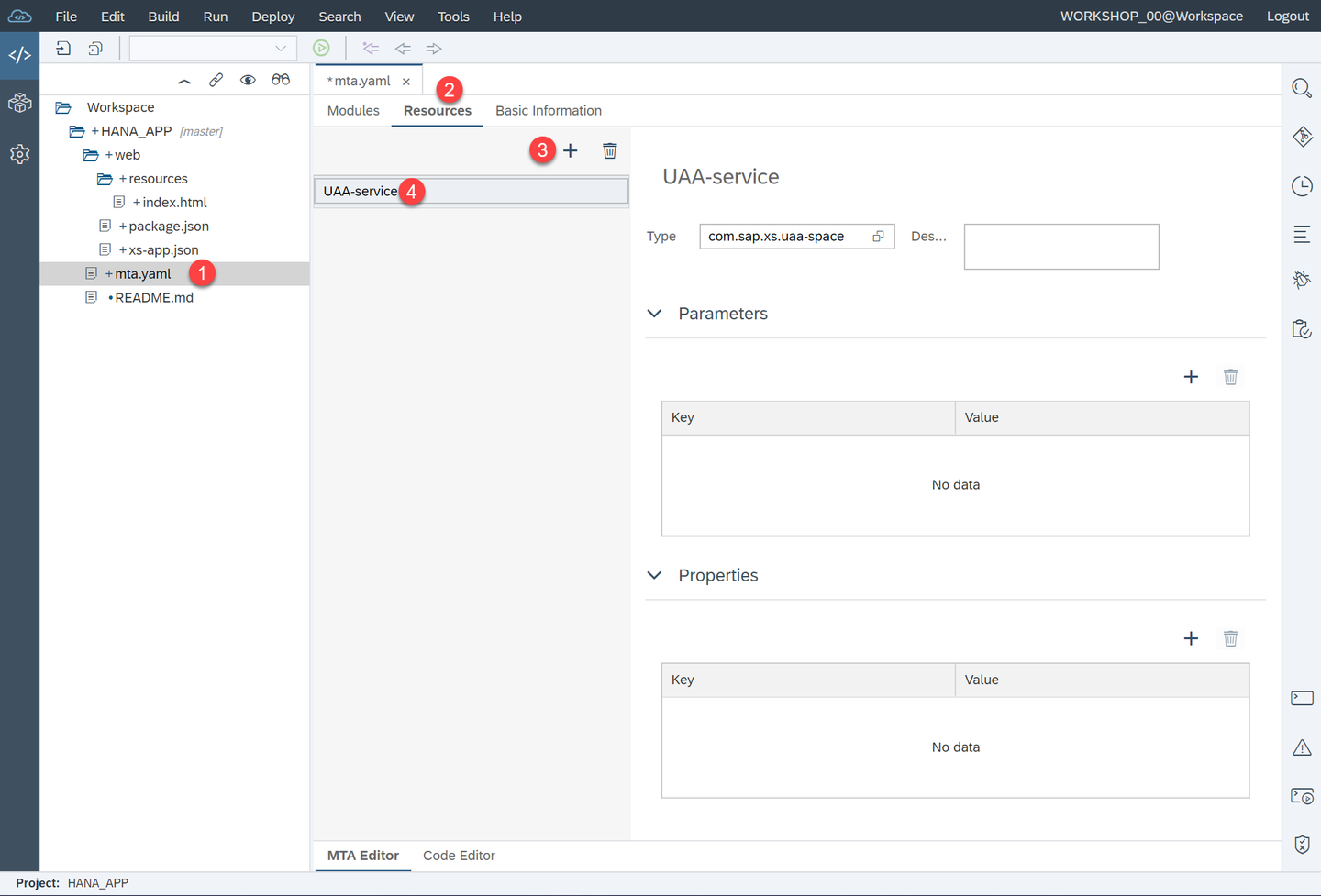Collapse the Parameters section
Viewport: 1321px width, 896px height.
[654, 314]
